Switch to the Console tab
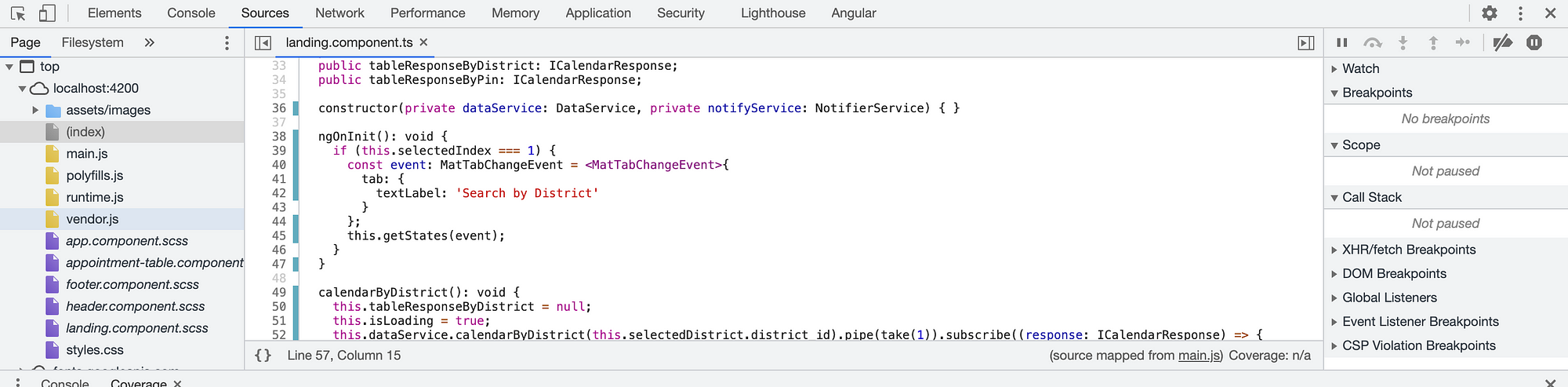Viewport: 1568px width, 387px height. pyautogui.click(x=191, y=13)
